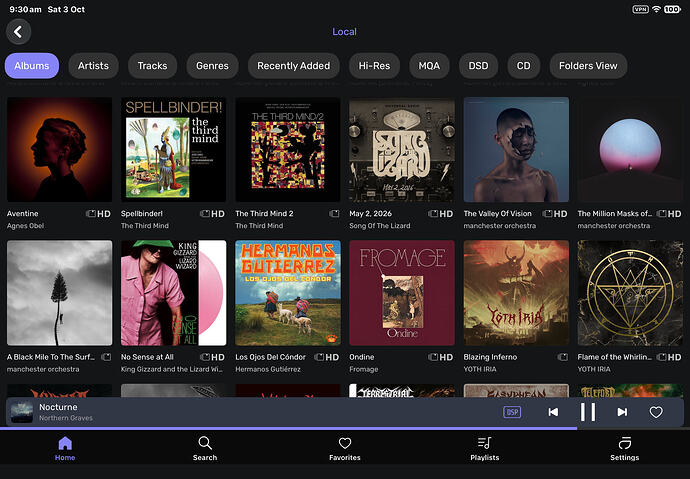Image resolution: width=690 pixels, height=479 pixels.
Task: Filter by DSD
Action: point(478,66)
